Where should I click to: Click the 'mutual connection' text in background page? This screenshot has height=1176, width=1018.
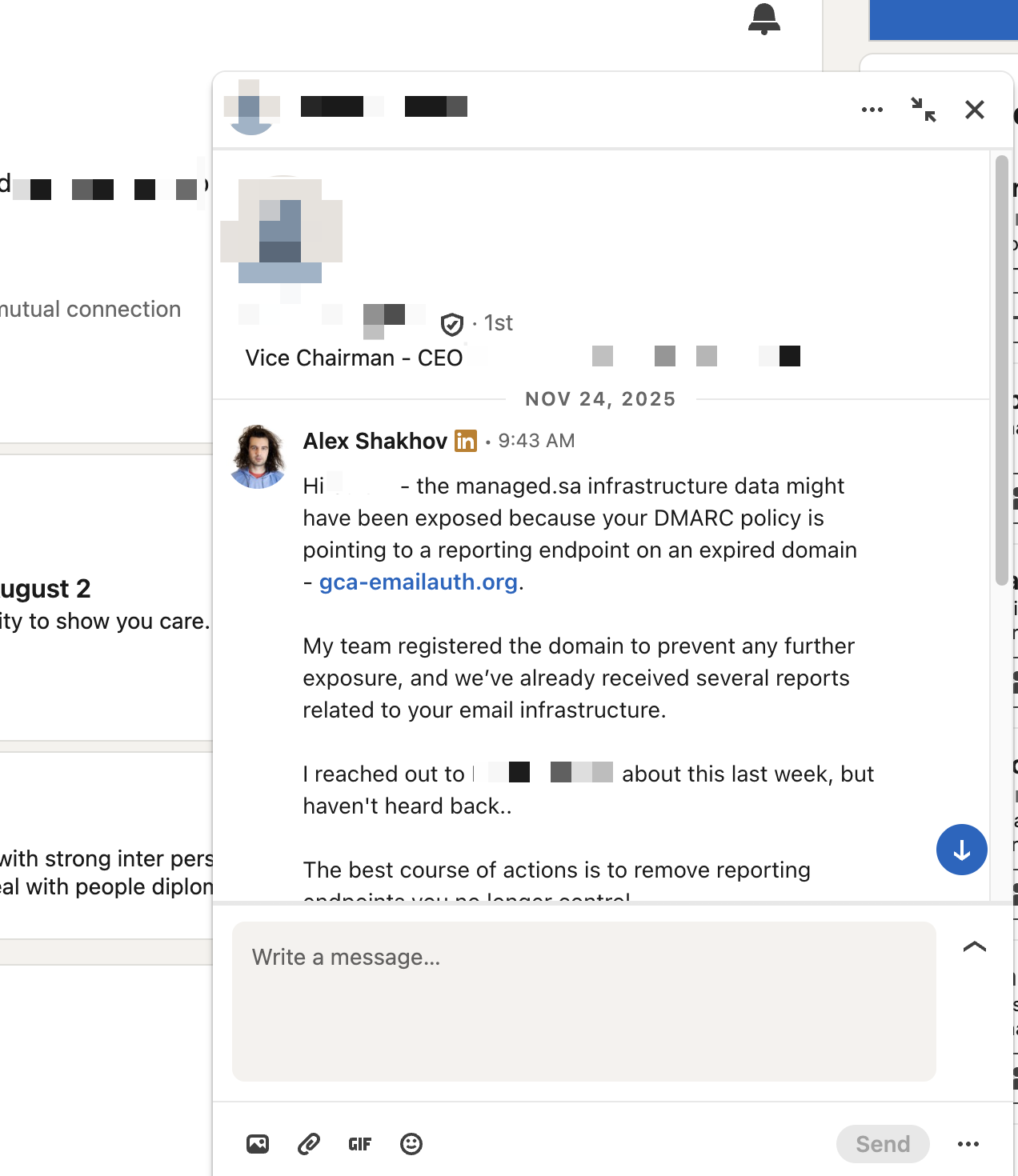coord(90,309)
